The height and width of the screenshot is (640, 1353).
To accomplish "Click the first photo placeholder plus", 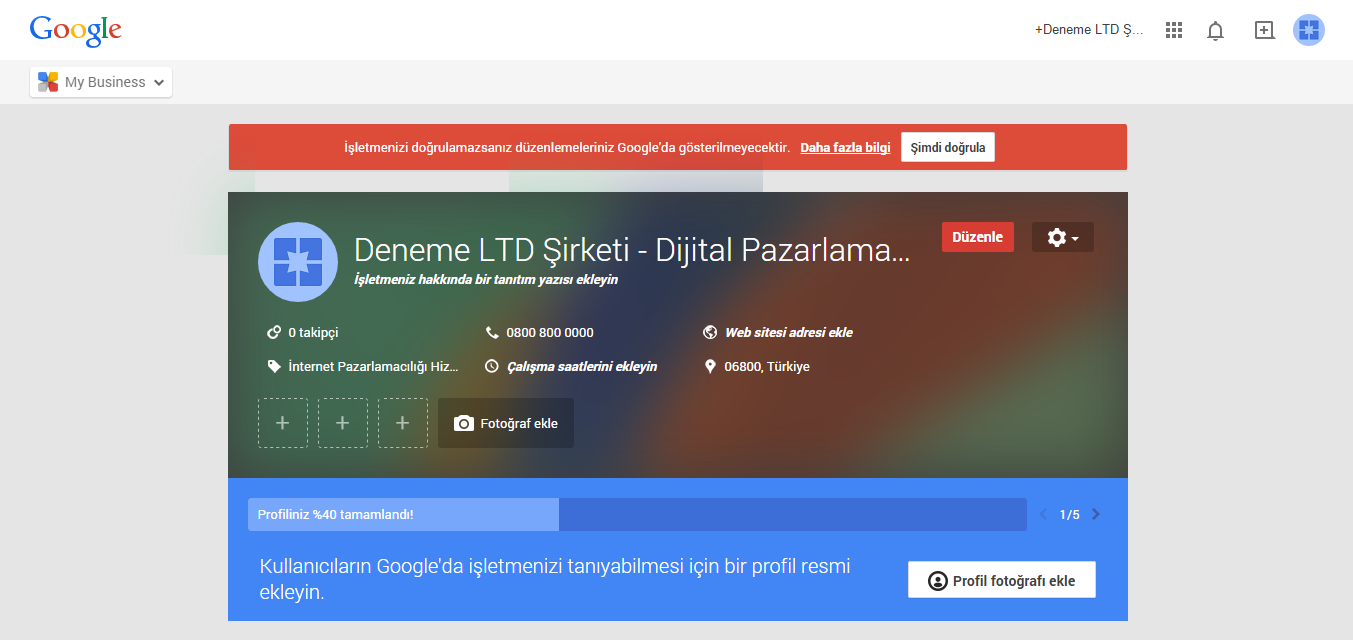I will pos(283,423).
